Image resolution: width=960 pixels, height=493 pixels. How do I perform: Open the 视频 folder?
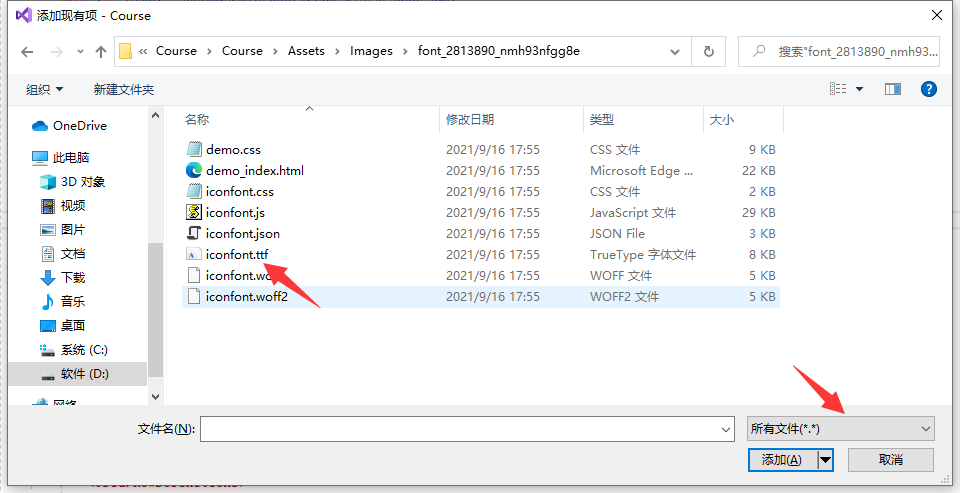[62, 206]
